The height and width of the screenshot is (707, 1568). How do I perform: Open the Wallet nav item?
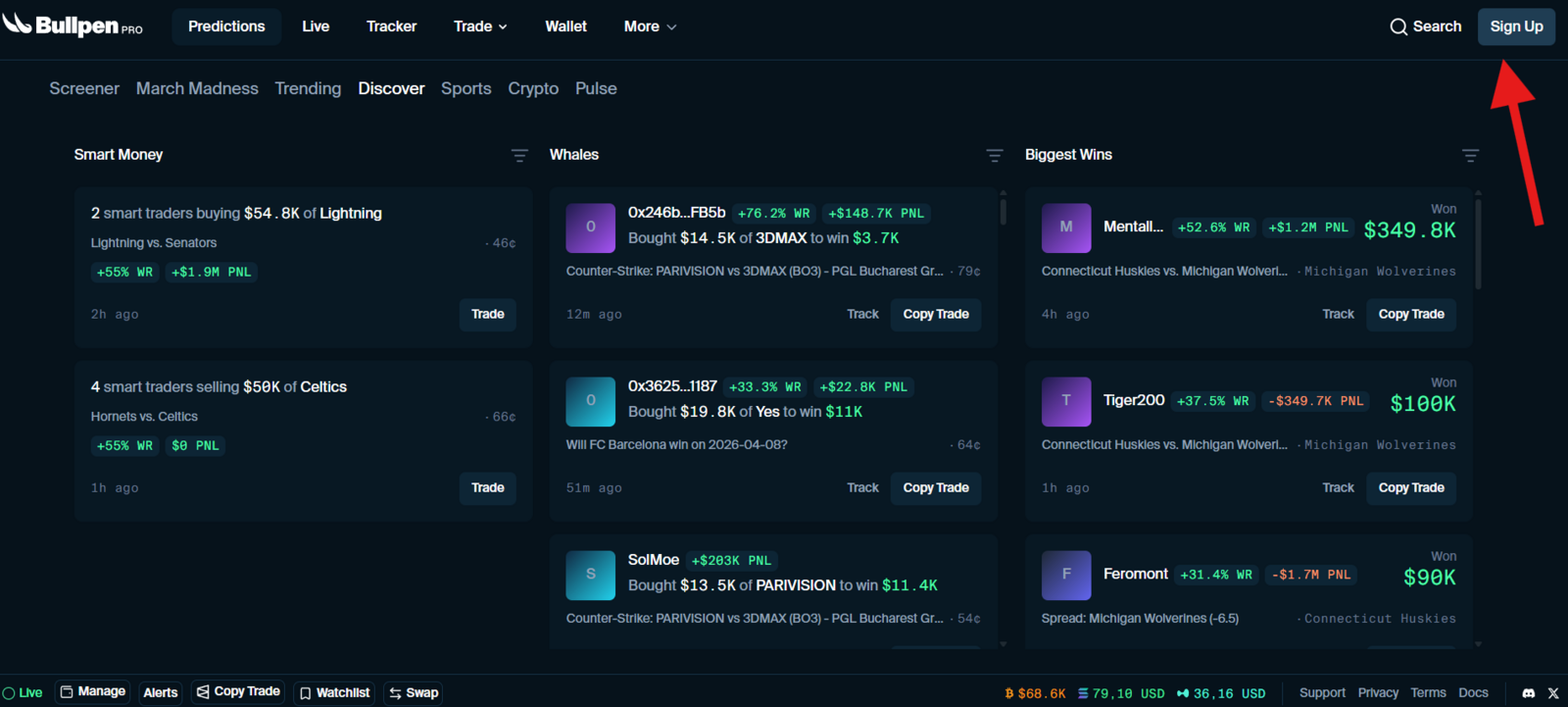pyautogui.click(x=565, y=26)
